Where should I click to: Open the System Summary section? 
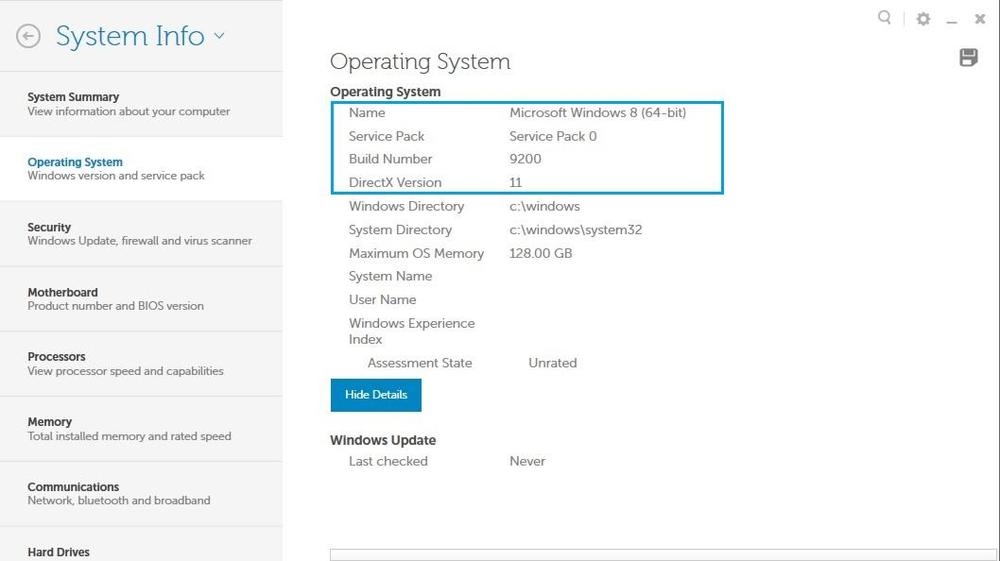128,104
